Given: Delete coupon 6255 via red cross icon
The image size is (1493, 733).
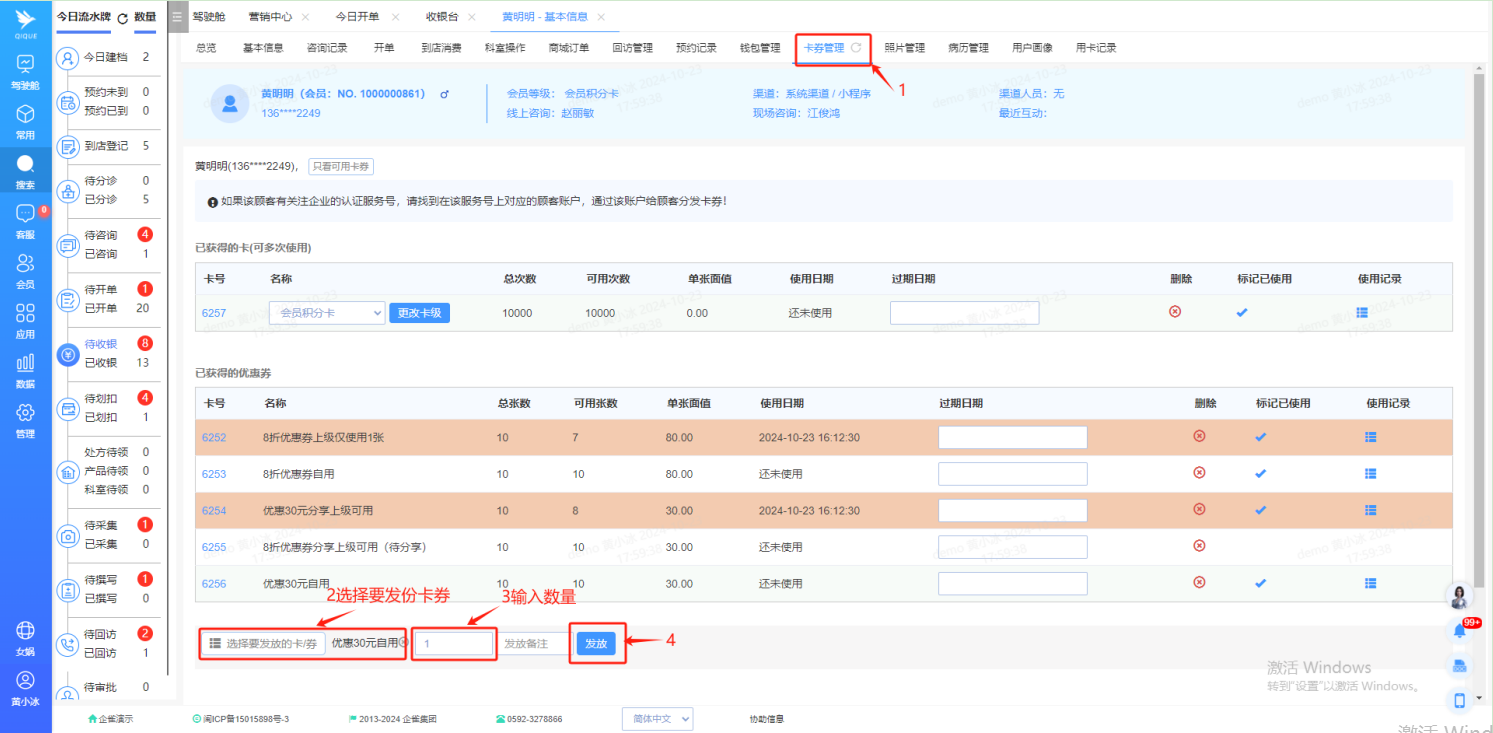Looking at the screenshot, I should pyautogui.click(x=1199, y=546).
